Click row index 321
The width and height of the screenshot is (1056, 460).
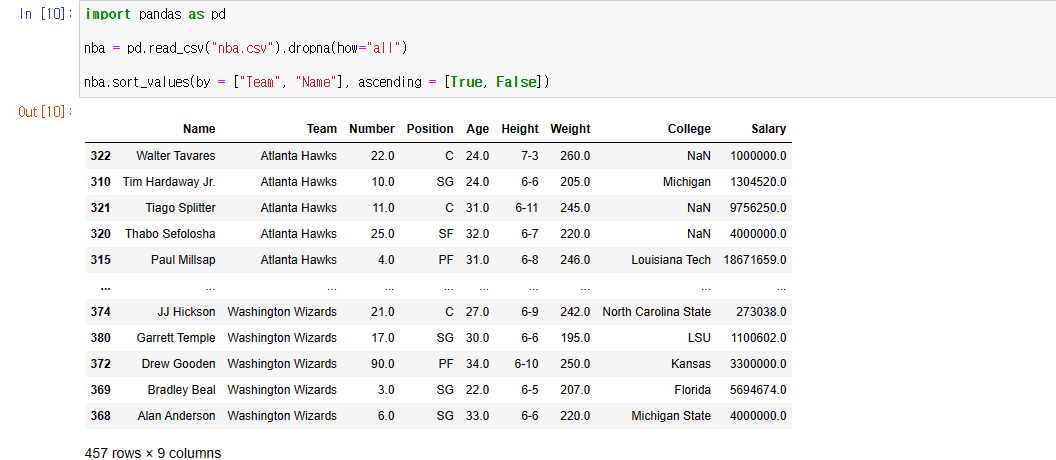[x=100, y=207]
